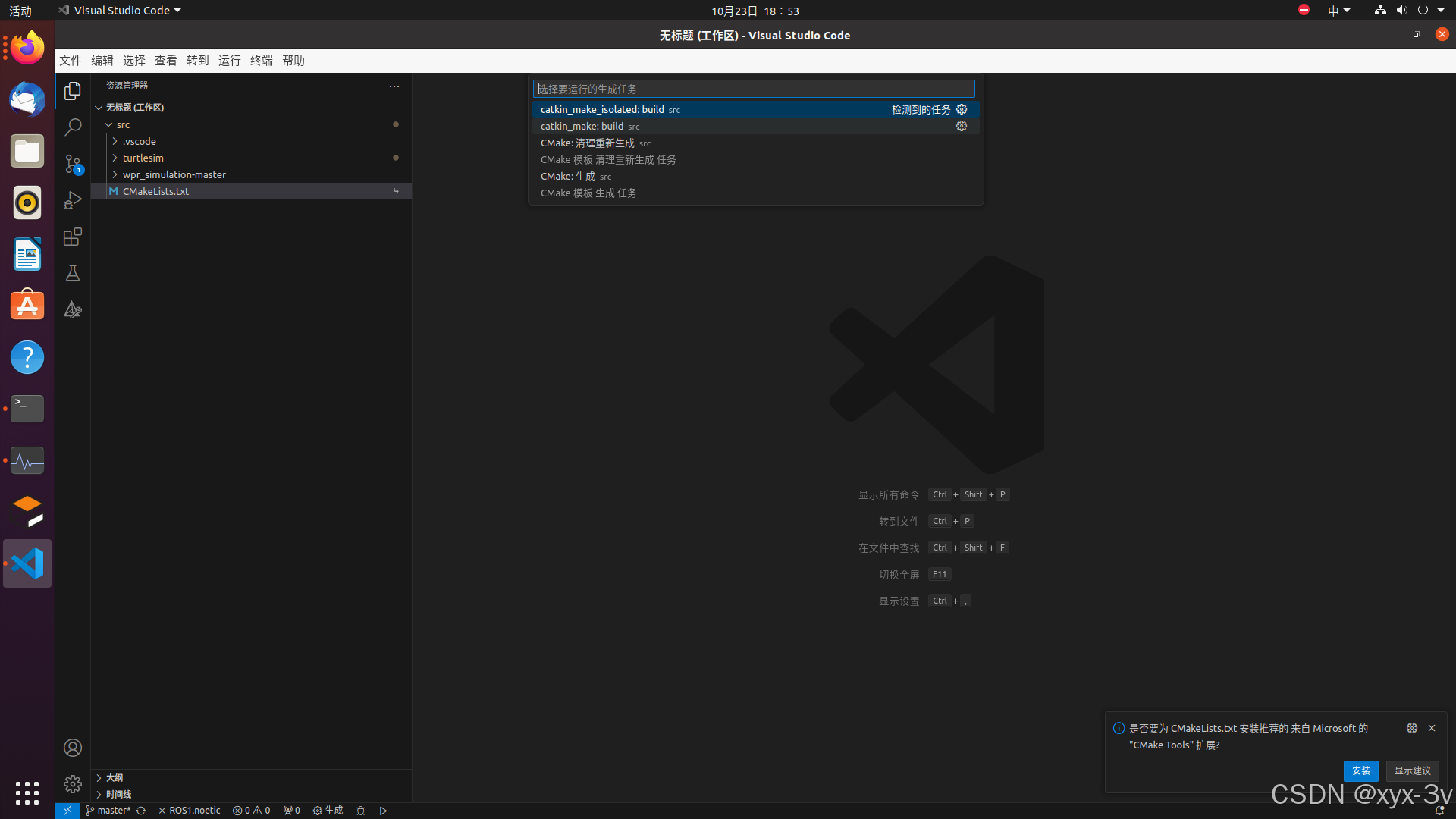Select catkin_make_isolated: build task
This screenshot has height=819, width=1456.
tap(756, 109)
